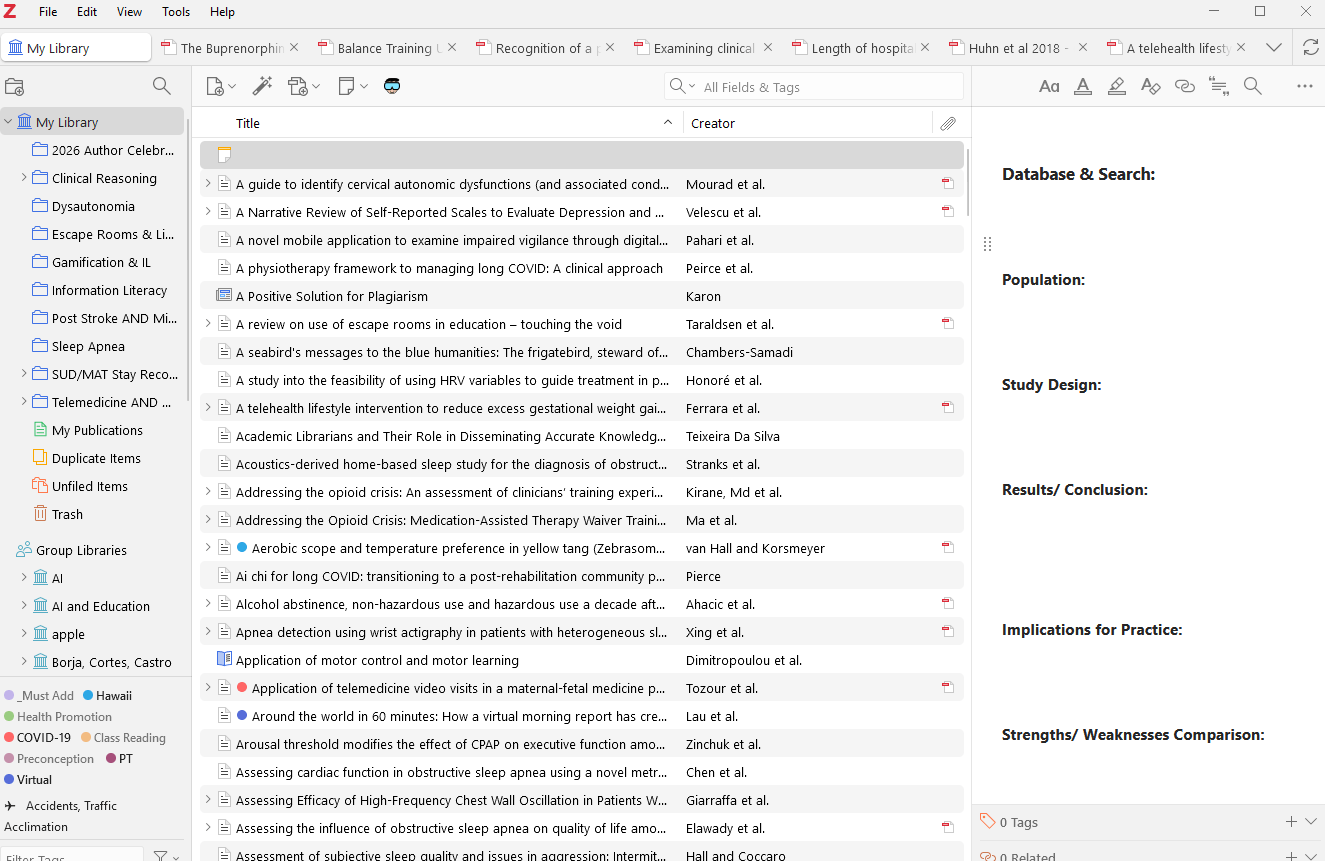Screen dimensions: 1325x861
Task: Toggle the Class Reading tag filter
Action: (x=123, y=737)
